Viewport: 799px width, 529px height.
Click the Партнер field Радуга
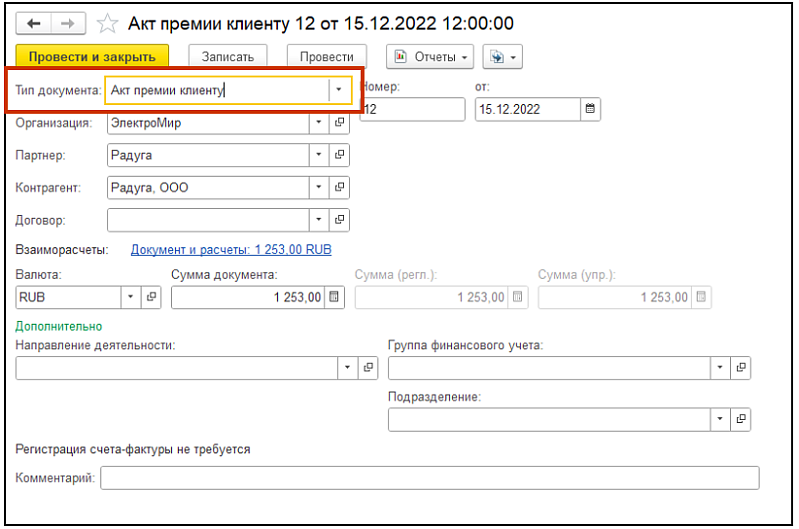(208, 155)
